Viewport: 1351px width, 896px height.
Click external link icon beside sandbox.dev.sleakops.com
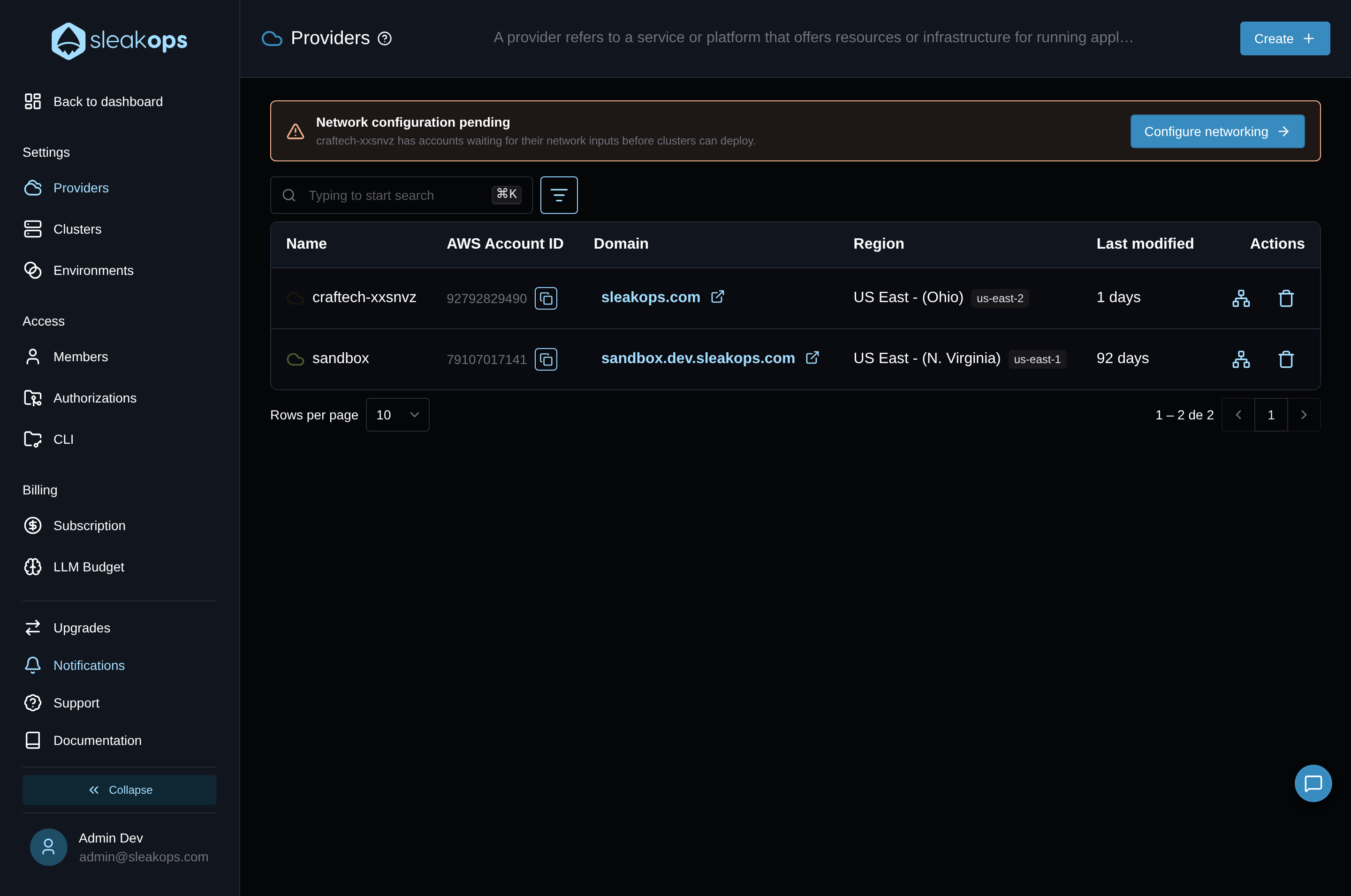[x=812, y=358]
